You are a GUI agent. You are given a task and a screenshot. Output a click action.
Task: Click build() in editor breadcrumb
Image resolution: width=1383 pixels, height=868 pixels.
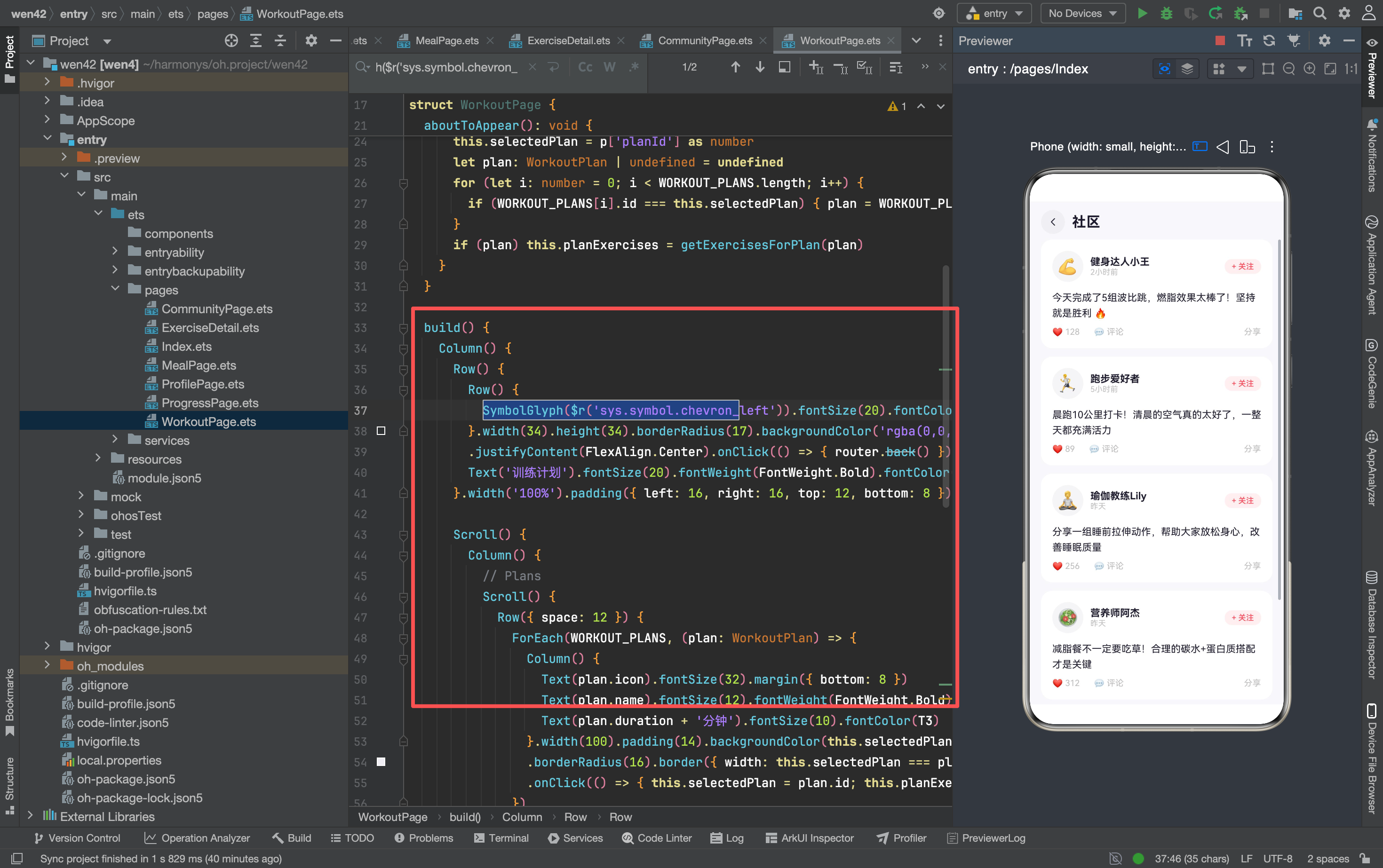[x=465, y=817]
